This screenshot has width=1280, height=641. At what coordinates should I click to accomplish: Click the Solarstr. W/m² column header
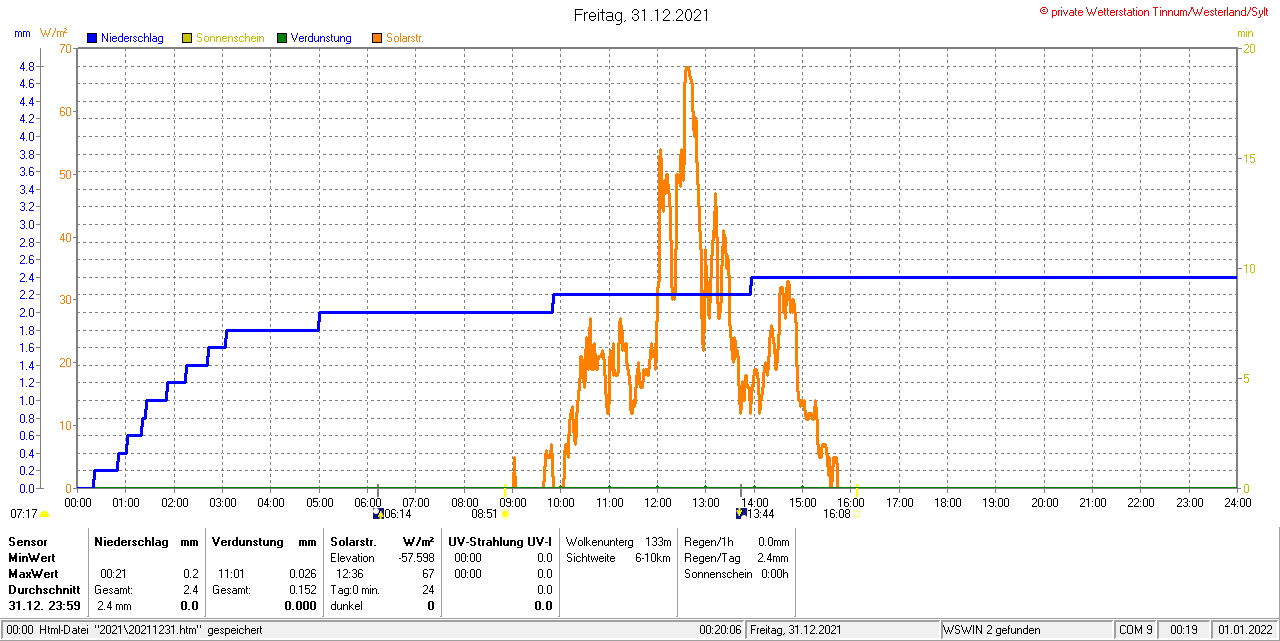[382, 541]
